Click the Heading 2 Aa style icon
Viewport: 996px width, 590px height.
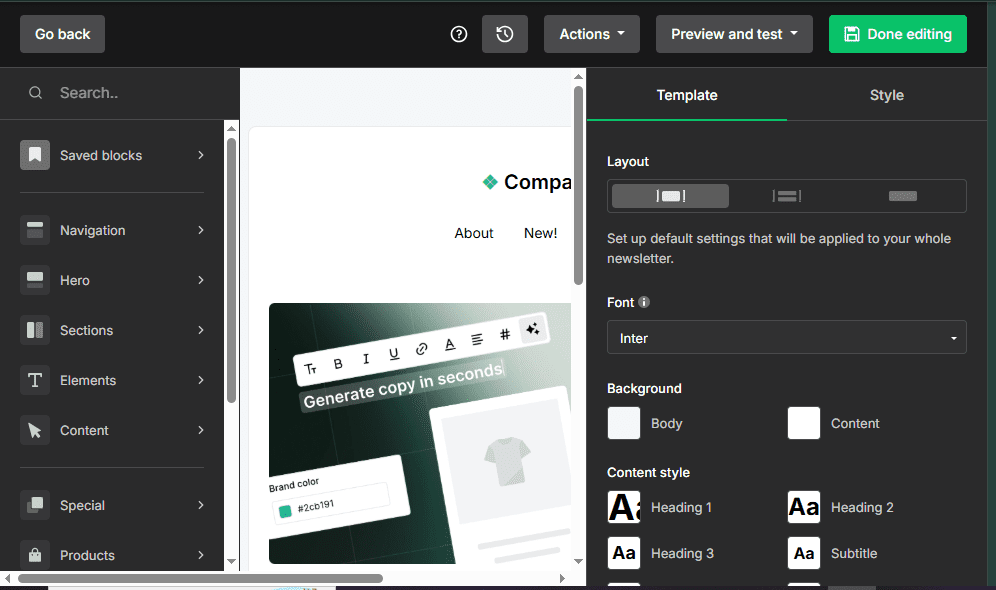point(804,507)
